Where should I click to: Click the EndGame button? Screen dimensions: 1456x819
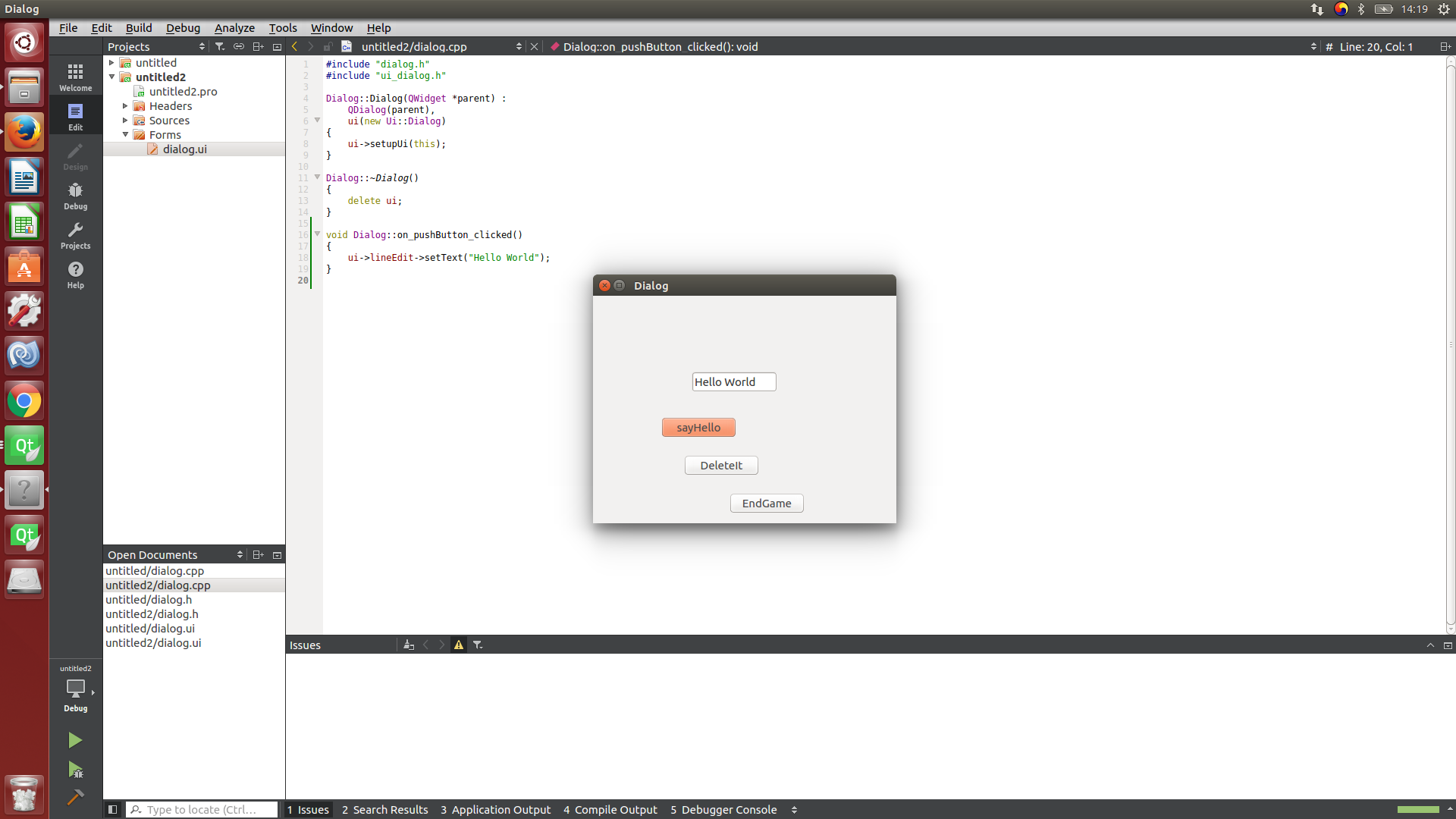point(767,504)
